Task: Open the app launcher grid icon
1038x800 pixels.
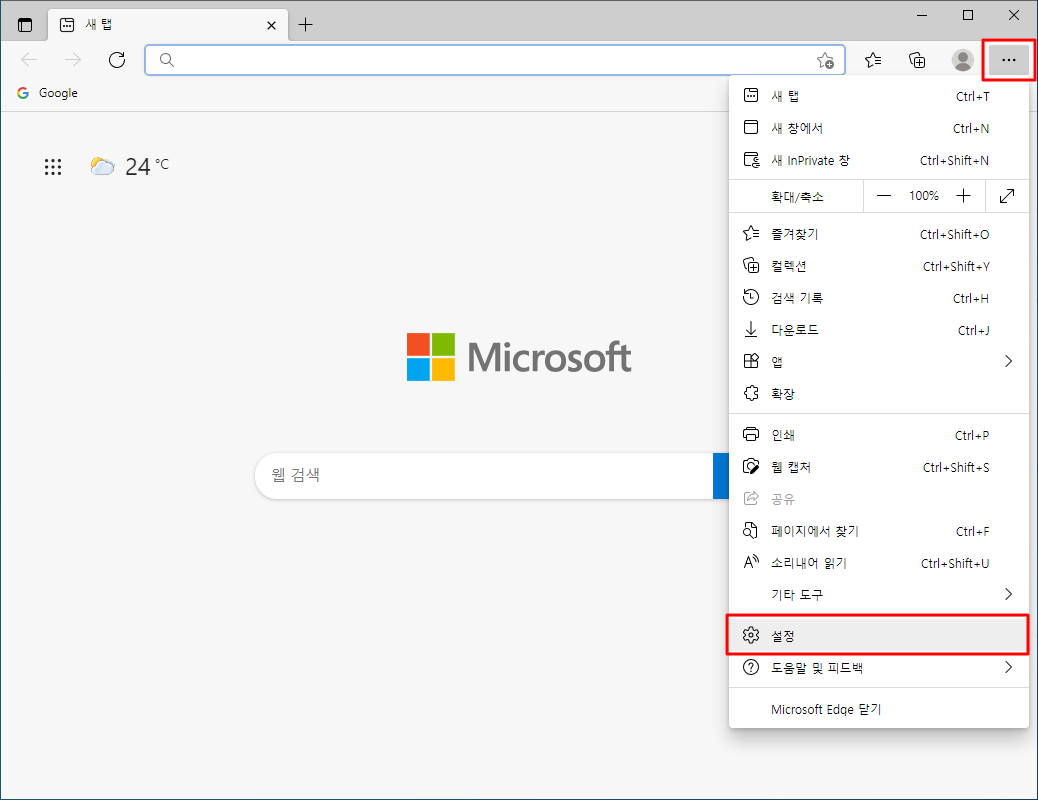Action: pos(53,167)
